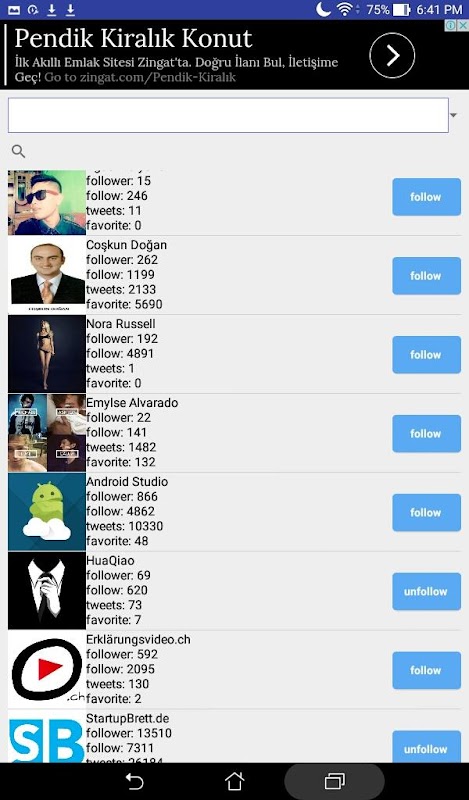
Task: Close the ad with the X icon
Action: (463, 26)
